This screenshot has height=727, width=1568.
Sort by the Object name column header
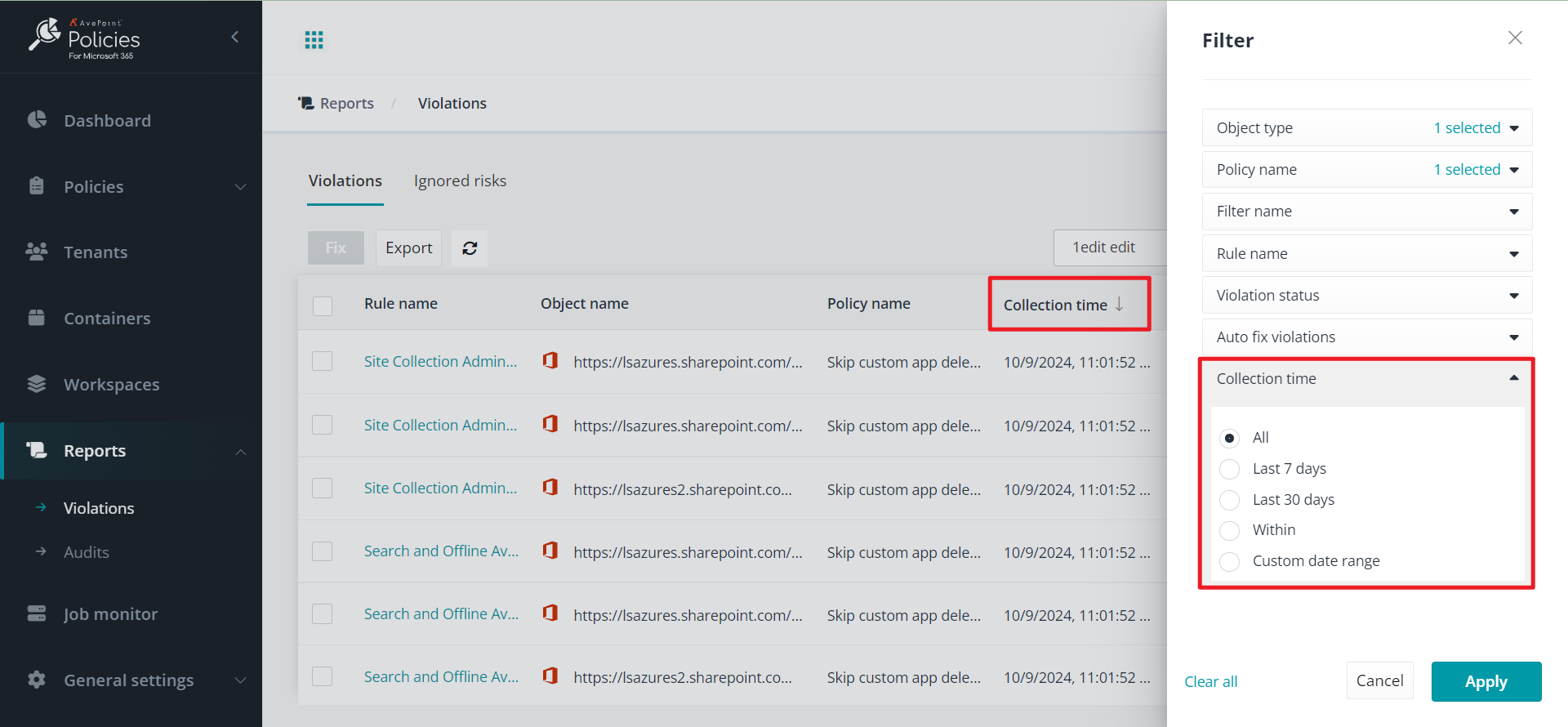coord(585,304)
